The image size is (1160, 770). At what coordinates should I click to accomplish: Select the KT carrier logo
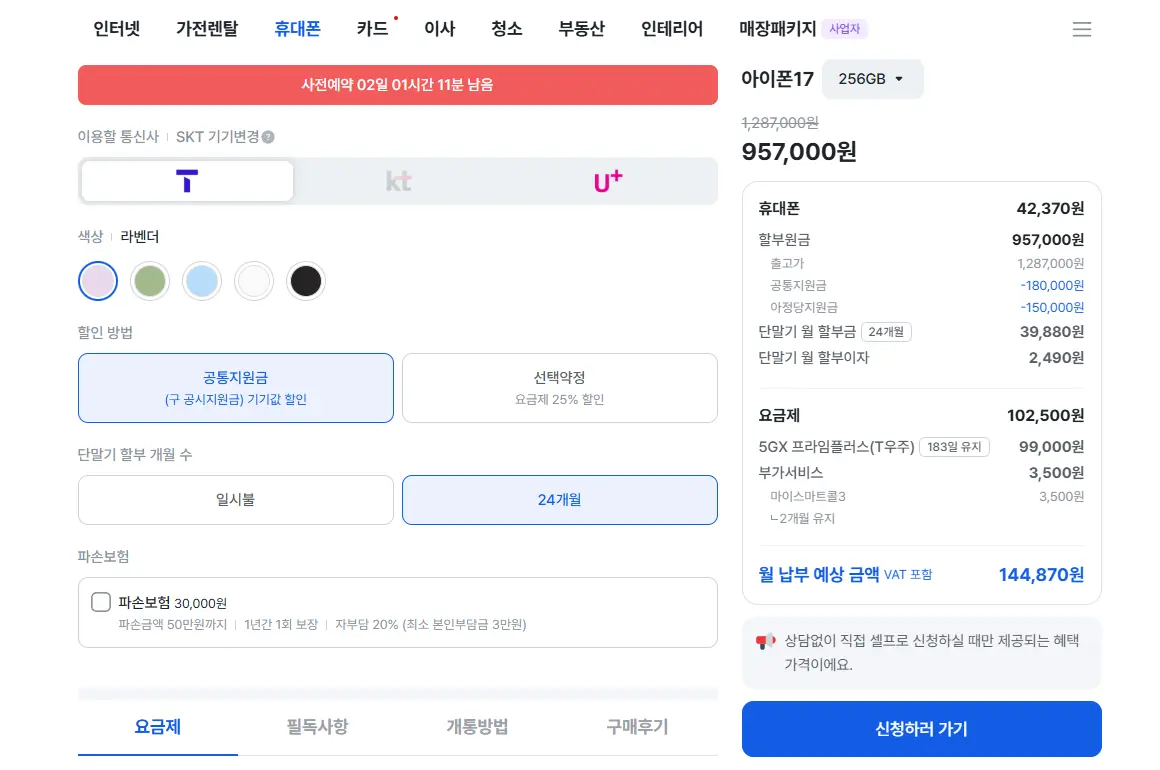398,181
